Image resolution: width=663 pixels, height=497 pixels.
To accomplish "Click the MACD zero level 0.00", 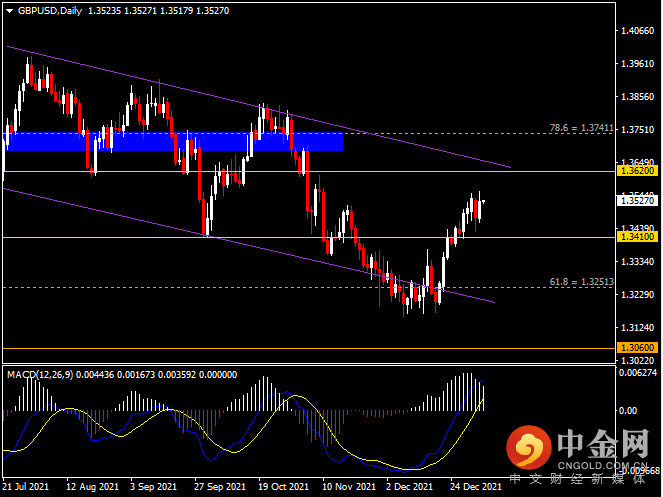I will point(627,411).
